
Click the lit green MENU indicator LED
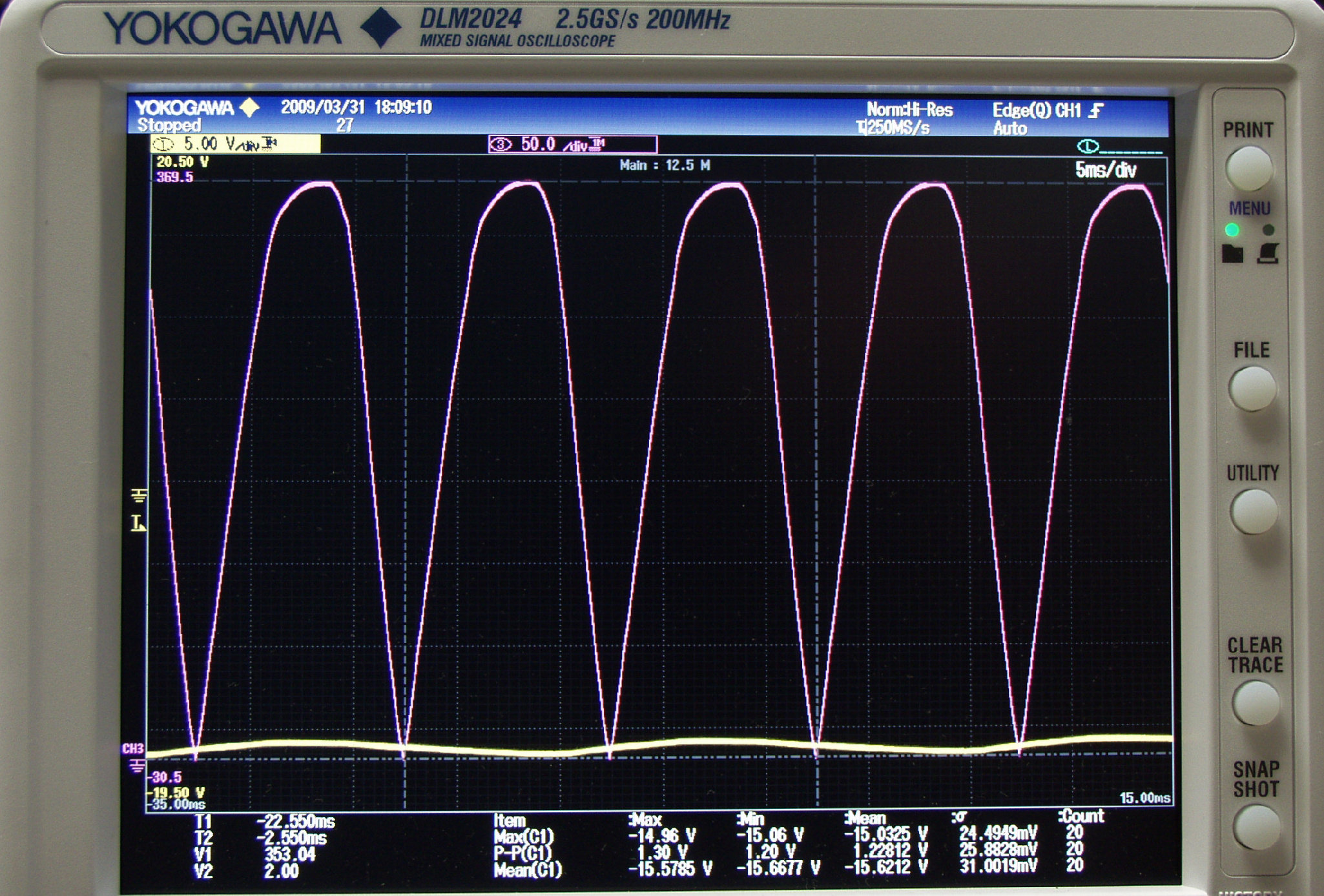coord(1232,230)
